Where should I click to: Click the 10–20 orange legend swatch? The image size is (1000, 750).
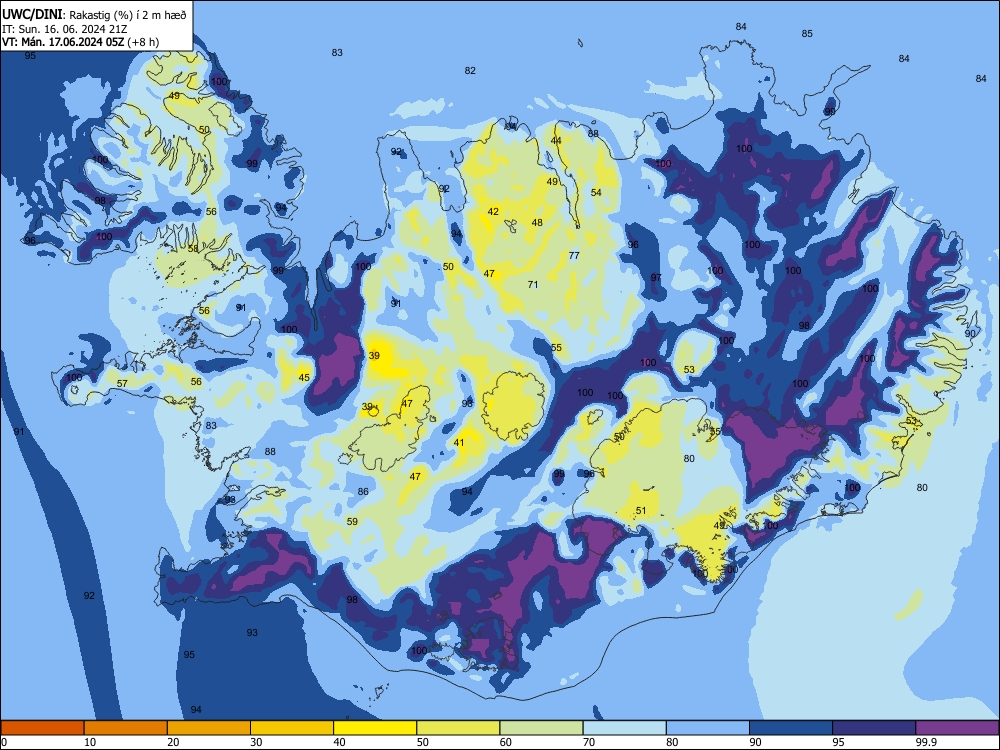click(x=126, y=728)
